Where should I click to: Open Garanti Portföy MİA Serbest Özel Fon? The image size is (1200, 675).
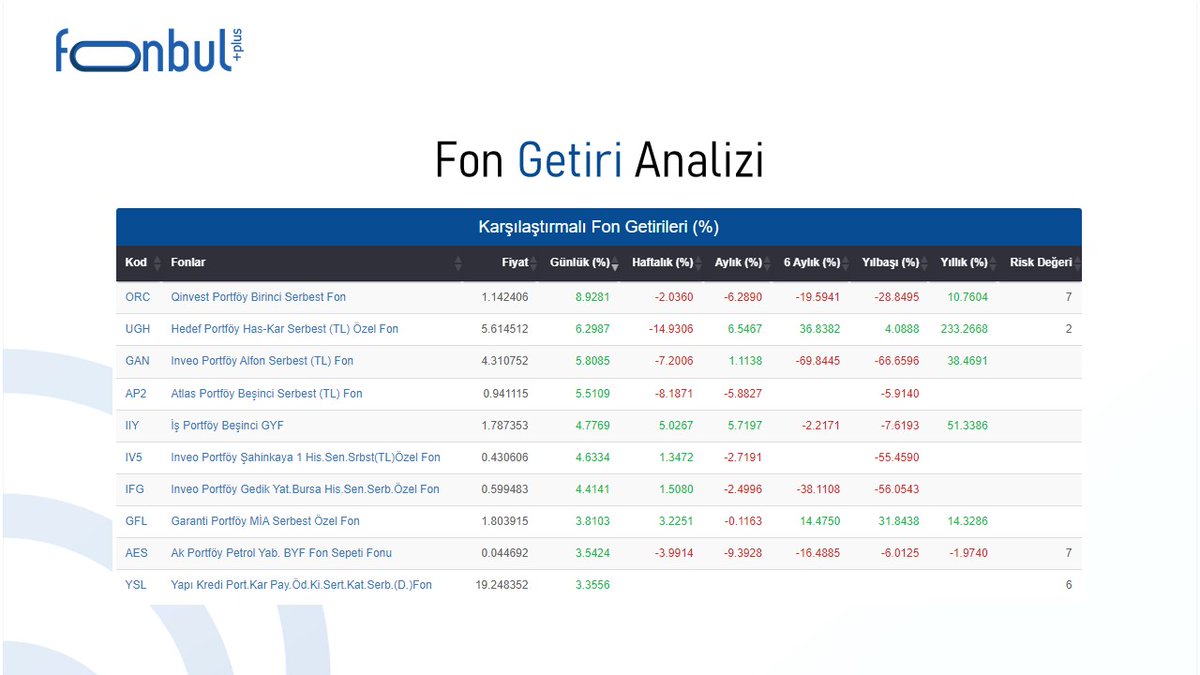pyautogui.click(x=265, y=521)
